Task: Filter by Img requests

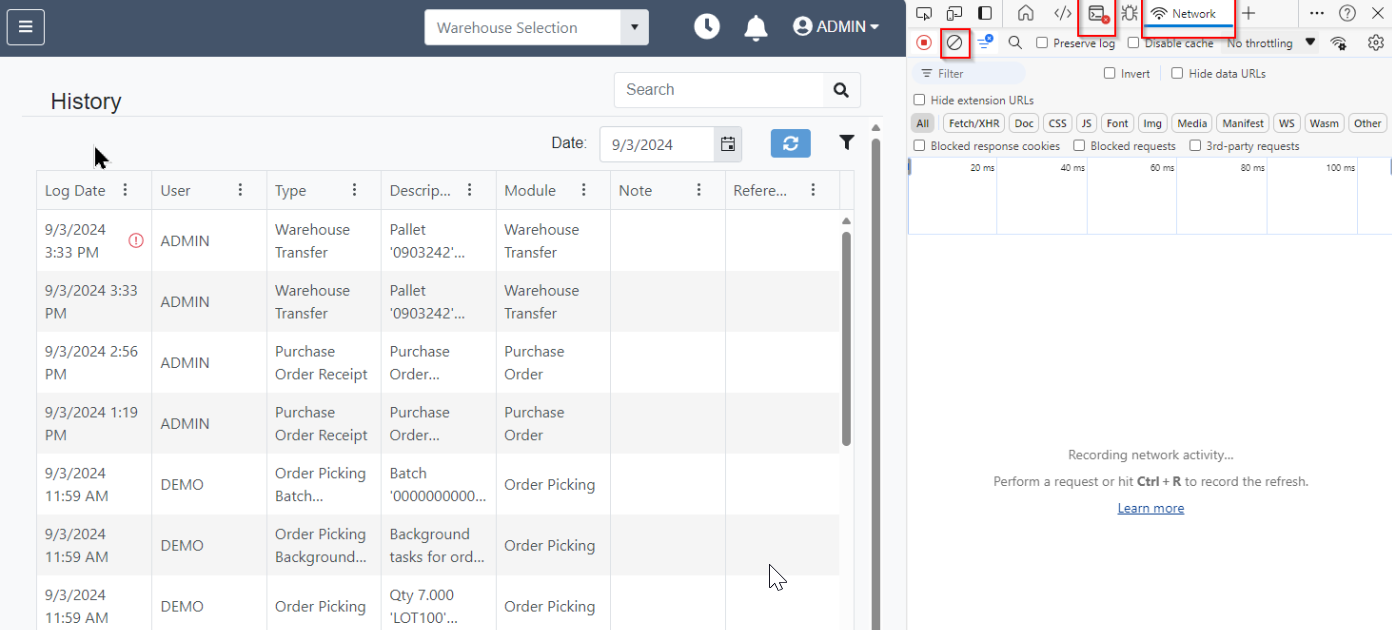Action: pos(1152,123)
